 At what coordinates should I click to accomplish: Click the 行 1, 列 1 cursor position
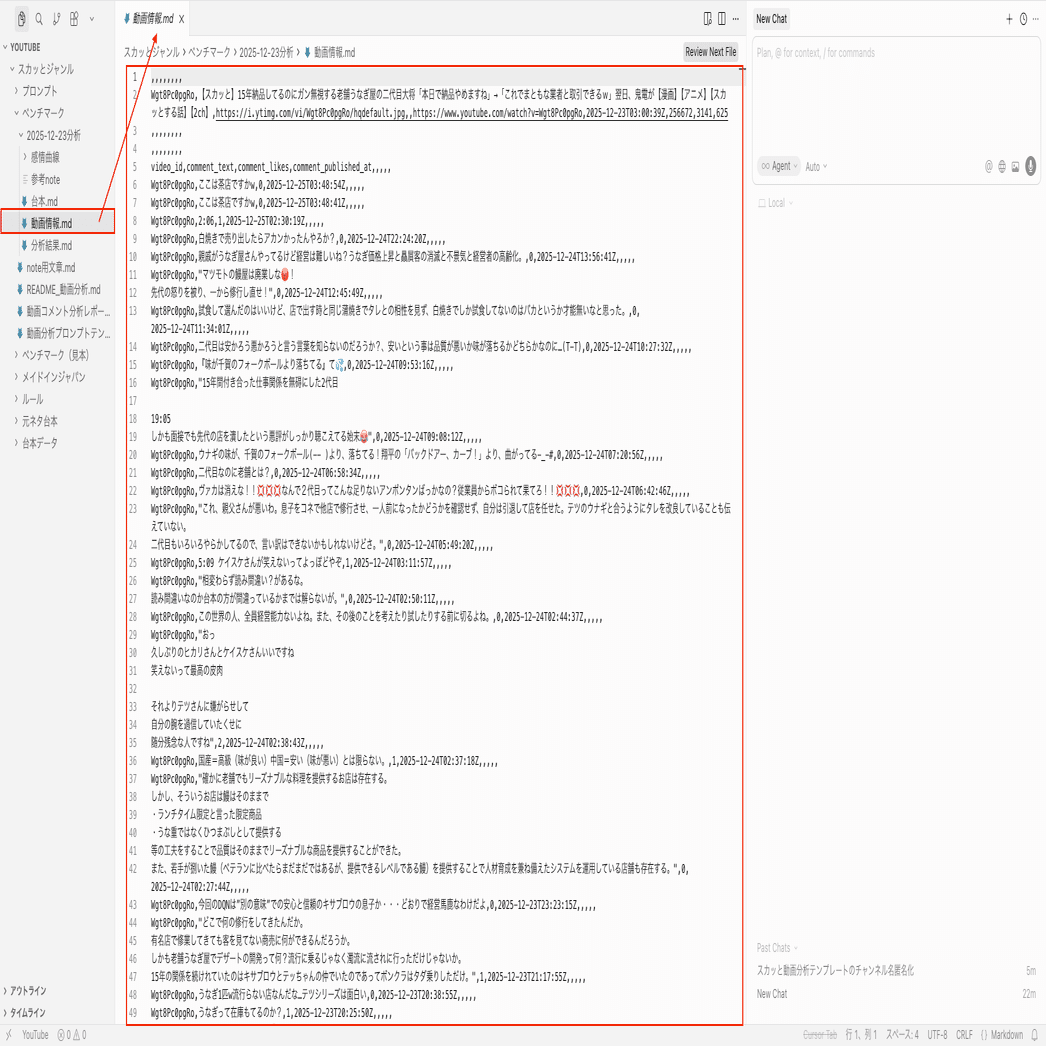[x=861, y=1035]
